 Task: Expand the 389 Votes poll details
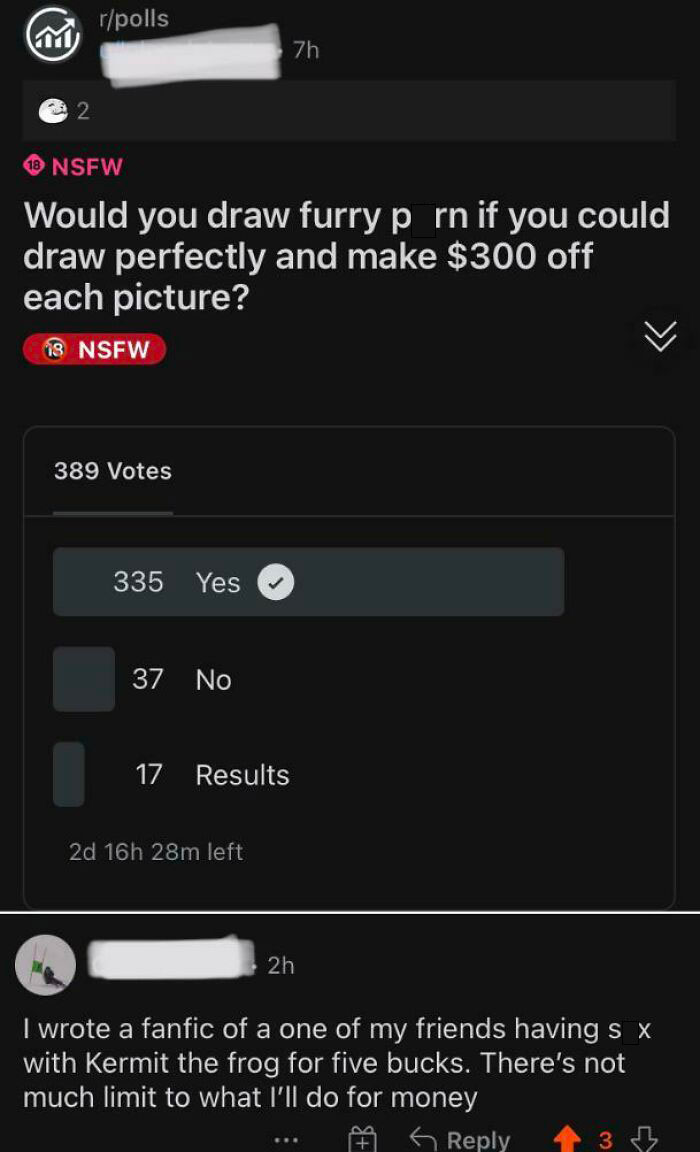pyautogui.click(x=113, y=472)
